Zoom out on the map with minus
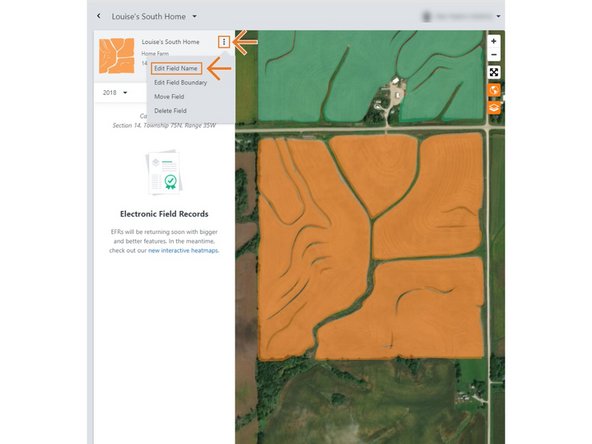Screen dimensions: 592x444 493,55
